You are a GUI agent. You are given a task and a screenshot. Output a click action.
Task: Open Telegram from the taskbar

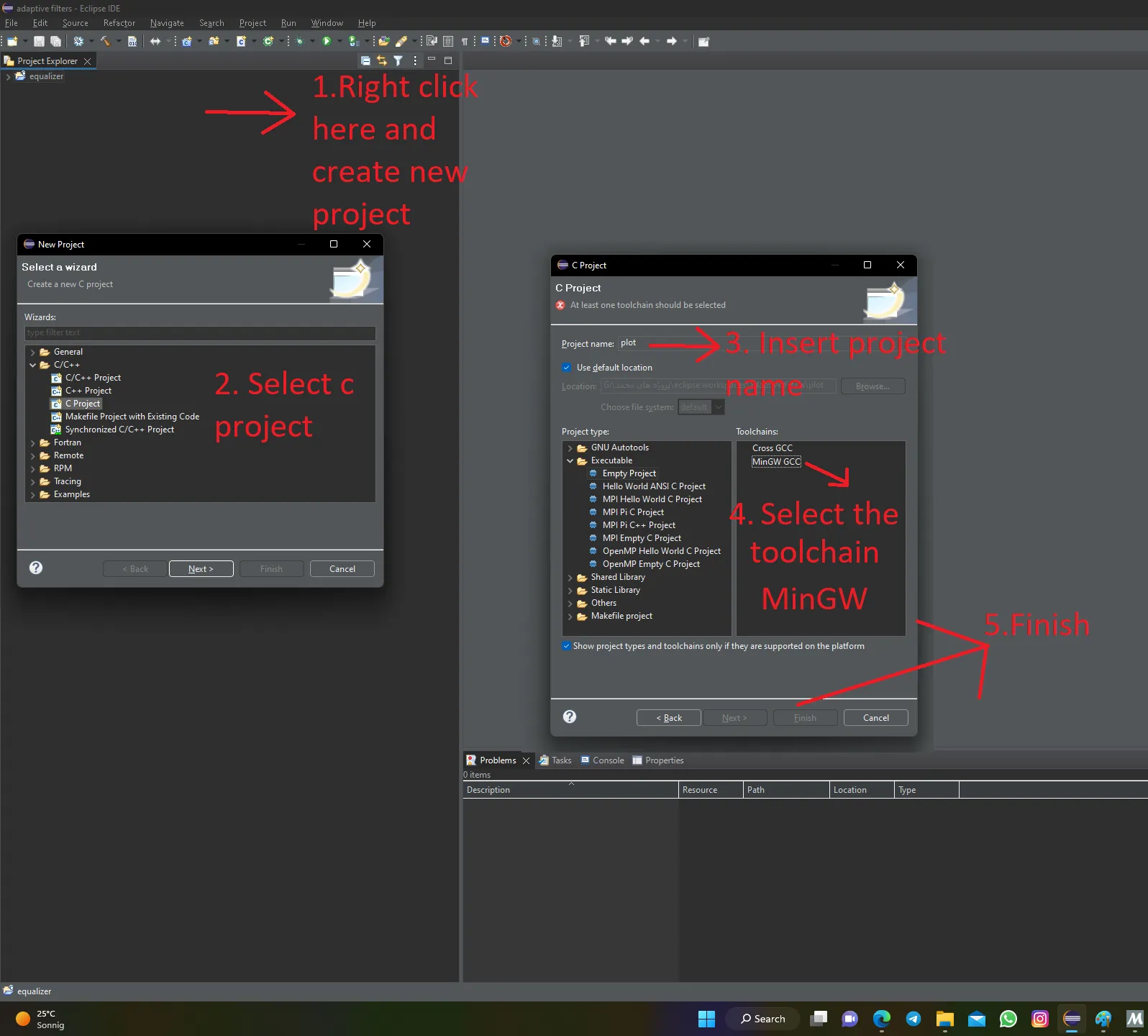tap(914, 1018)
